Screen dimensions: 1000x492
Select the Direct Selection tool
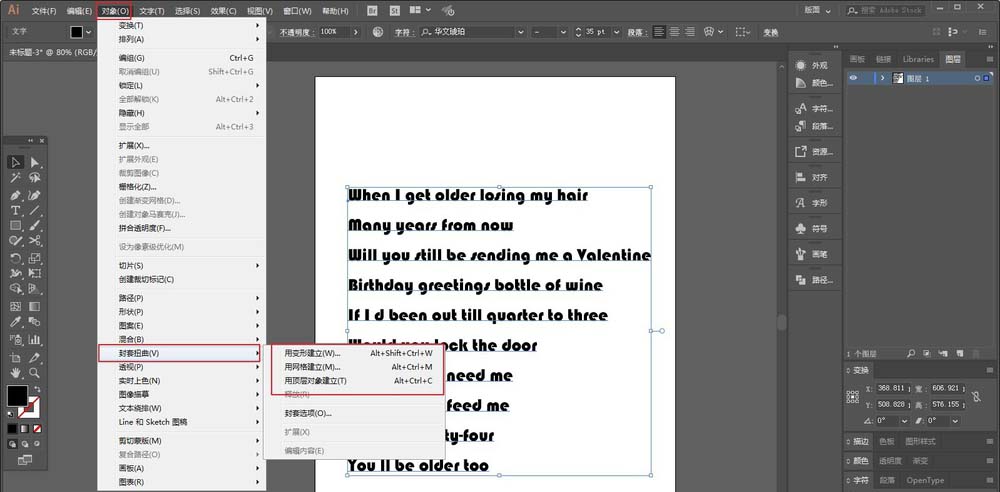35,163
